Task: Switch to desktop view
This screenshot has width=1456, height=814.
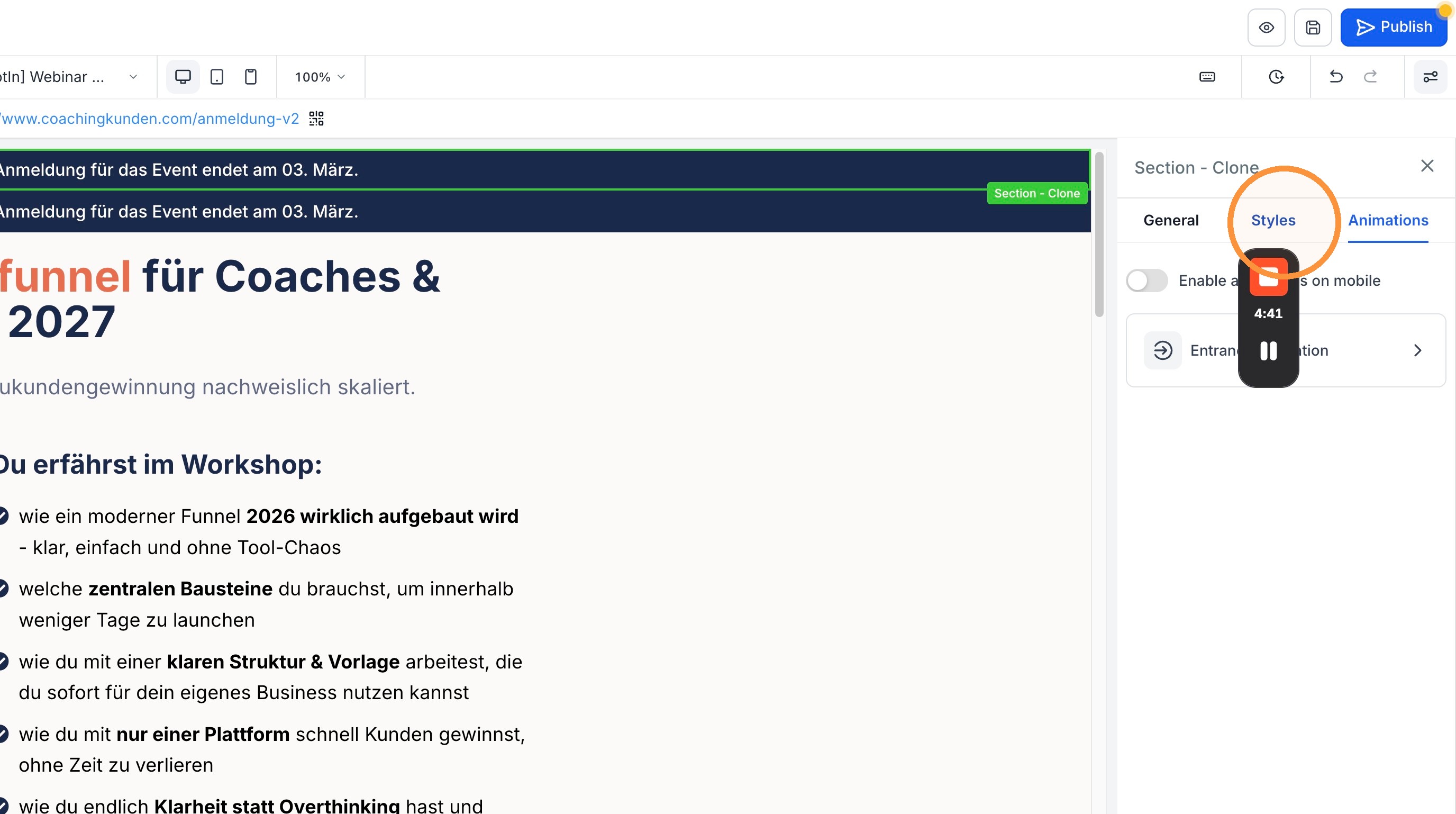Action: coord(183,76)
